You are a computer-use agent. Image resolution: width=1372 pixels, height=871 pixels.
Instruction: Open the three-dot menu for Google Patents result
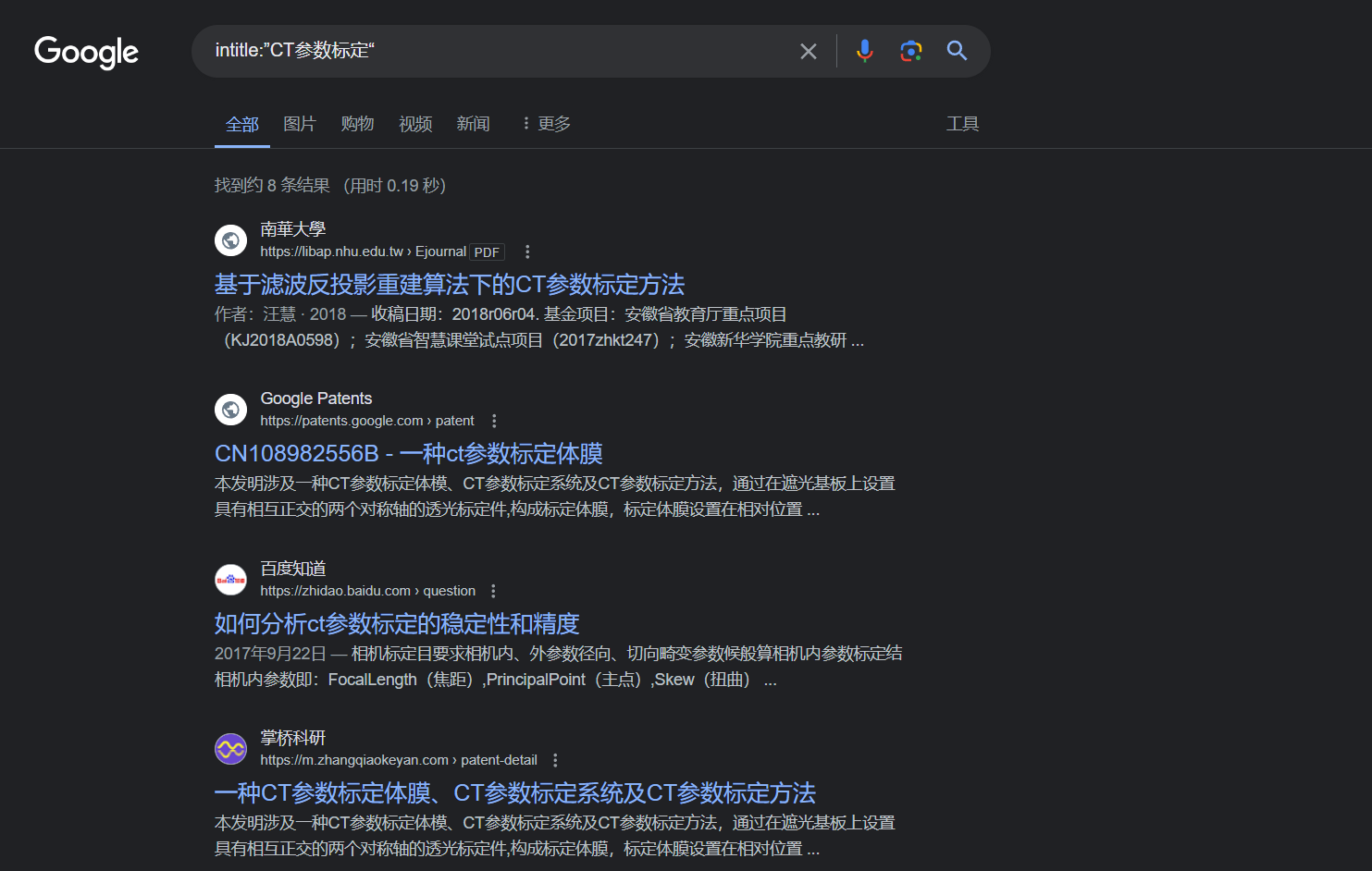click(x=494, y=421)
